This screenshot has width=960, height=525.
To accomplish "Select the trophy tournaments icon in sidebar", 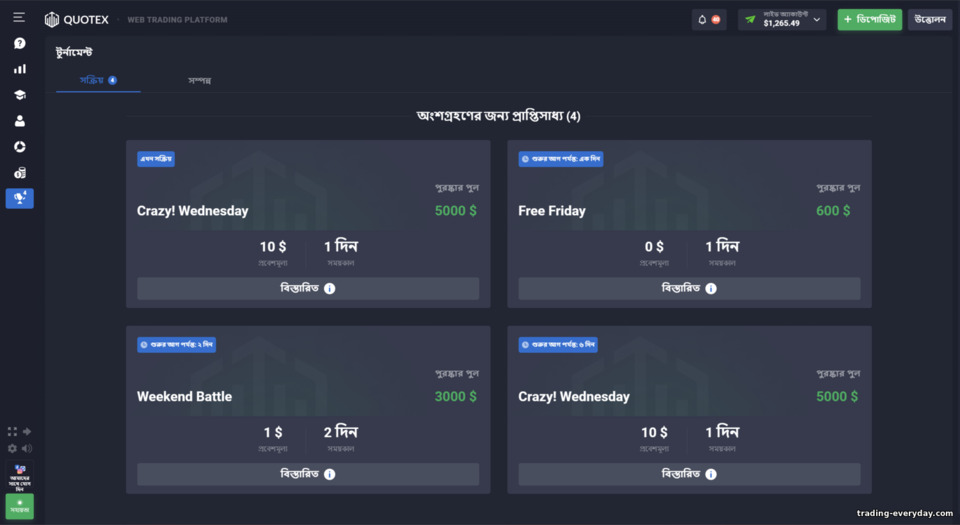I will [x=20, y=198].
